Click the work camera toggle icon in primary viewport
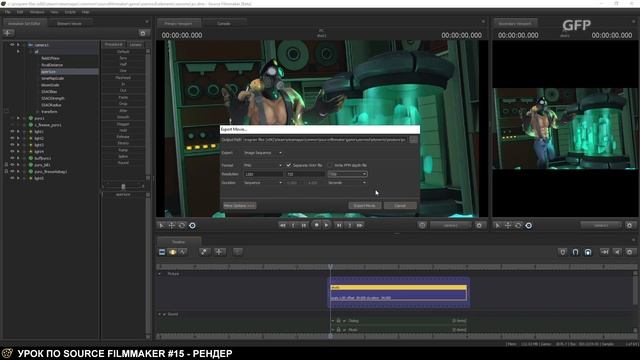This screenshot has width=640, height=360. coord(422,225)
